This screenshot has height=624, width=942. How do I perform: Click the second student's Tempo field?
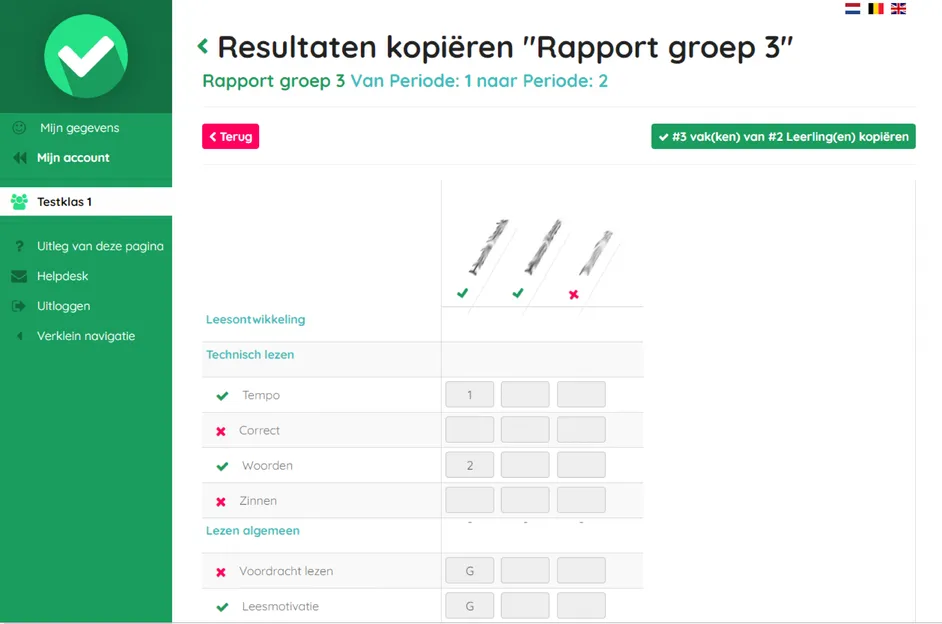coord(525,395)
